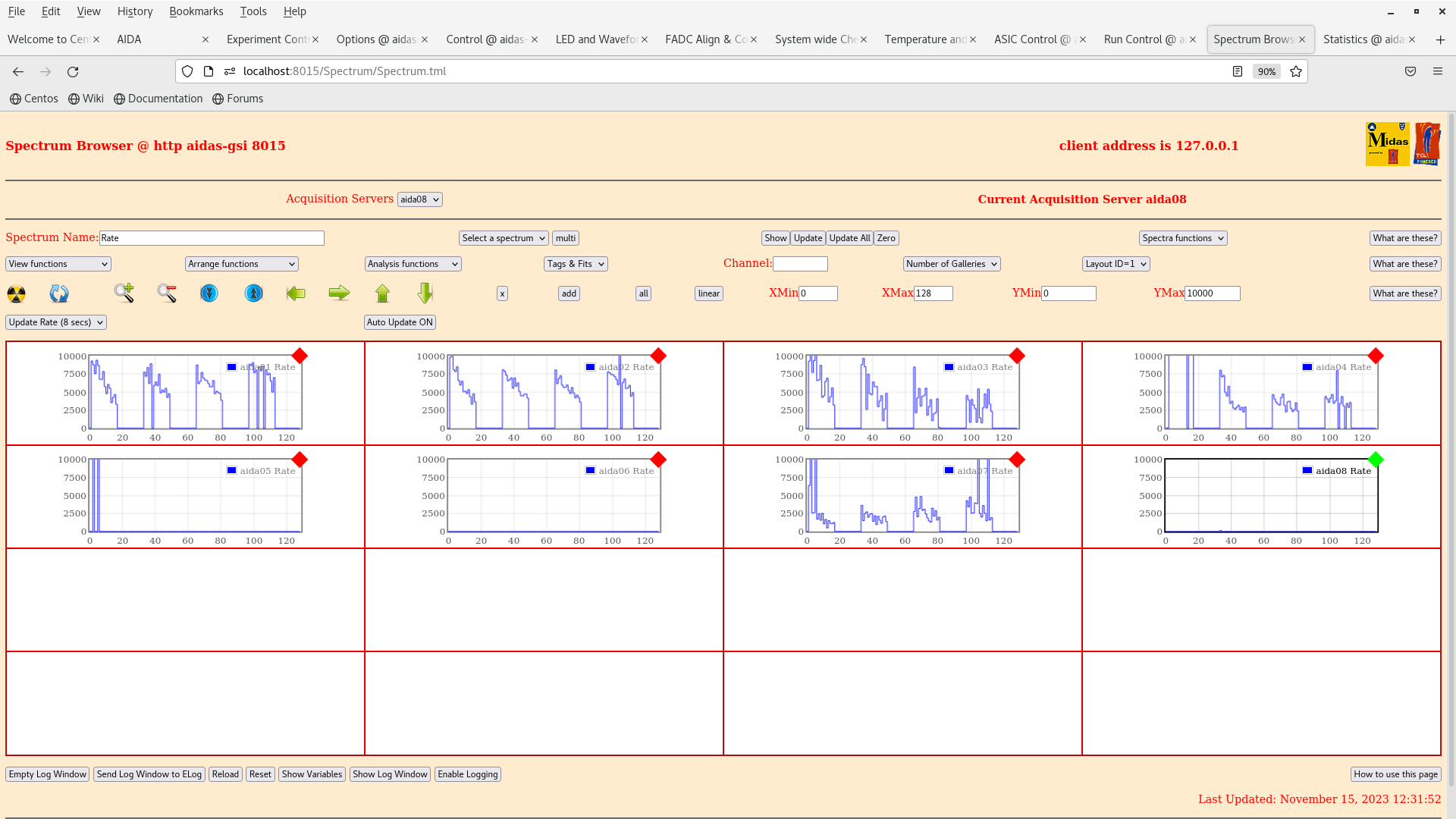The image size is (1456, 819).
Task: Click the green right arrow icon
Action: [x=339, y=293]
